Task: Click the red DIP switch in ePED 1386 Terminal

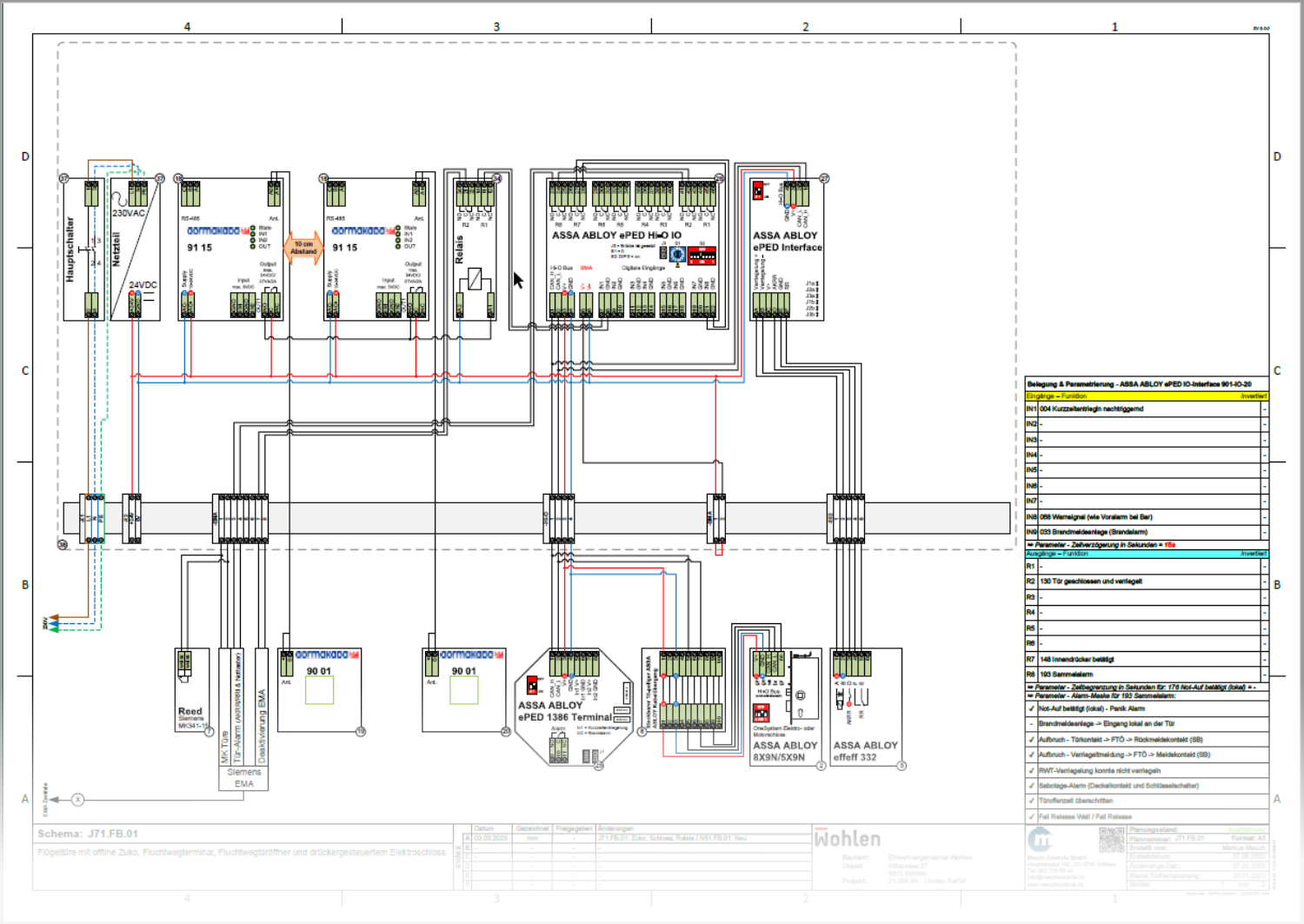Action: [x=532, y=685]
